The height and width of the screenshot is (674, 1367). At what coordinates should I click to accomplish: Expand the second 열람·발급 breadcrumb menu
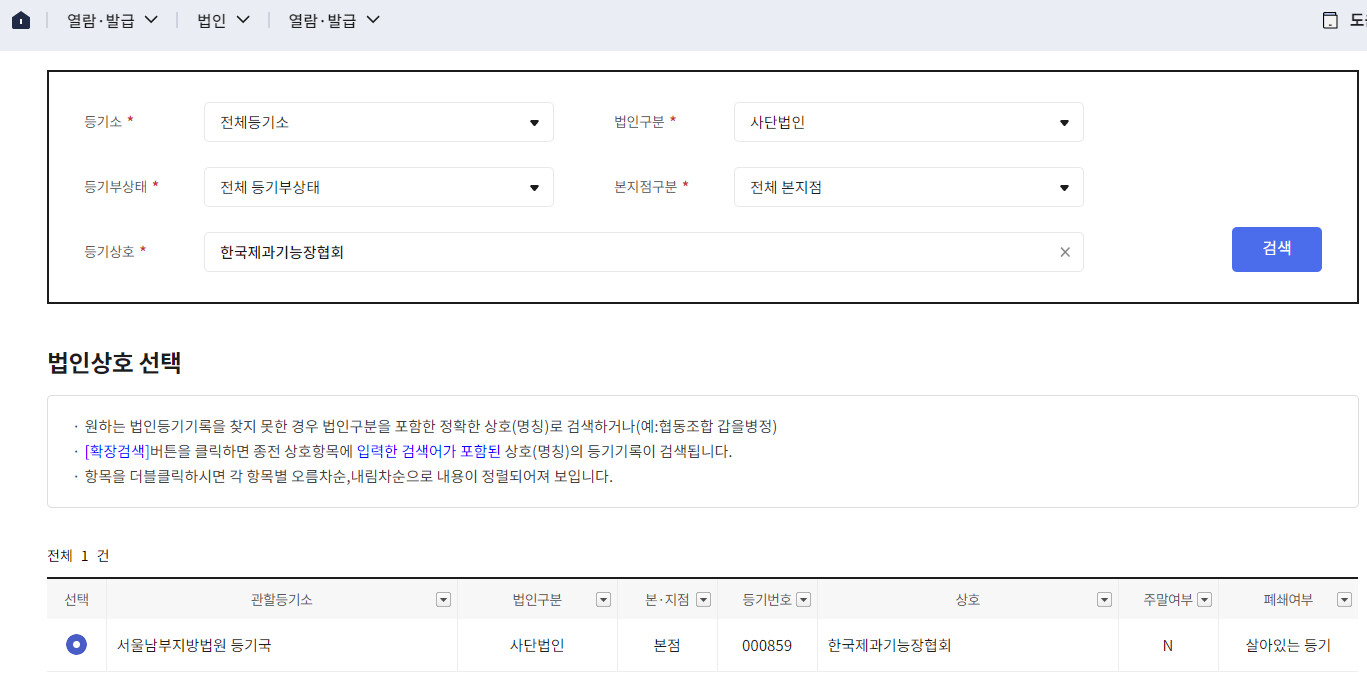point(334,20)
